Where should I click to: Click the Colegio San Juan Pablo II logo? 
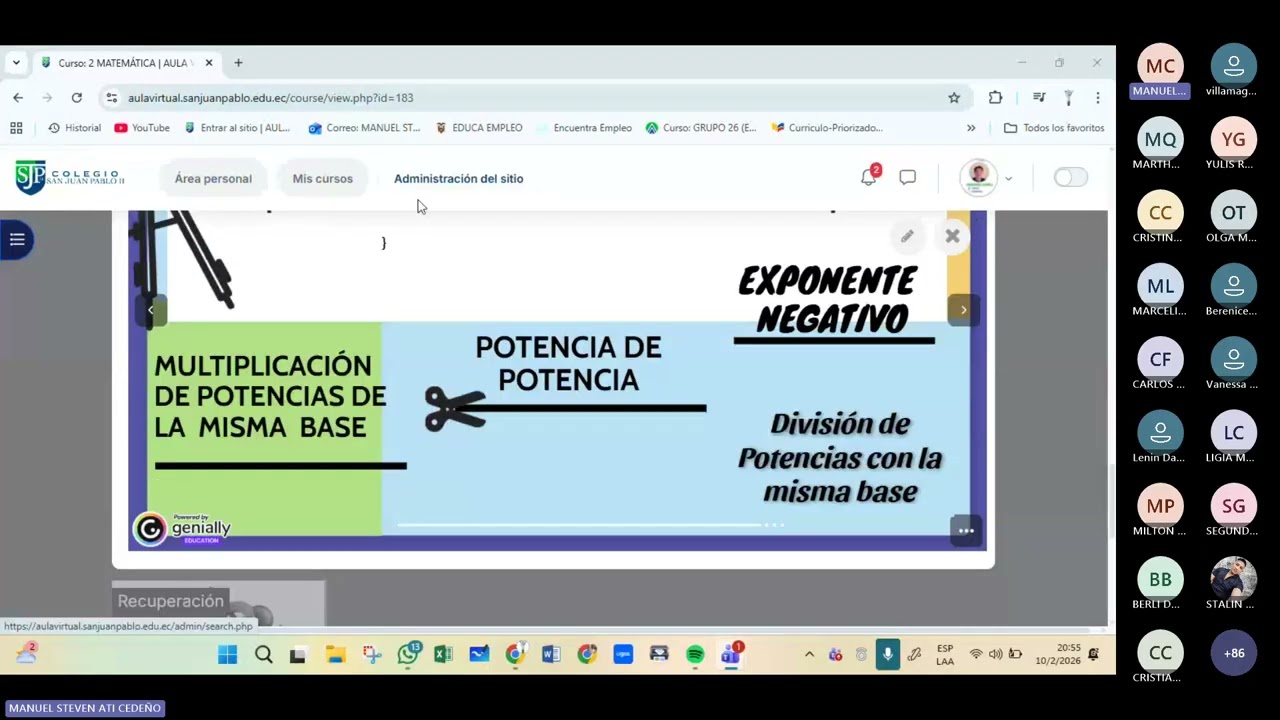[x=70, y=178]
